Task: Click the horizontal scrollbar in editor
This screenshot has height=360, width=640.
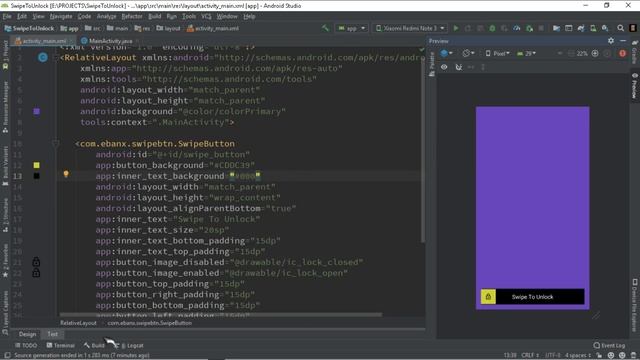Action: [221, 315]
